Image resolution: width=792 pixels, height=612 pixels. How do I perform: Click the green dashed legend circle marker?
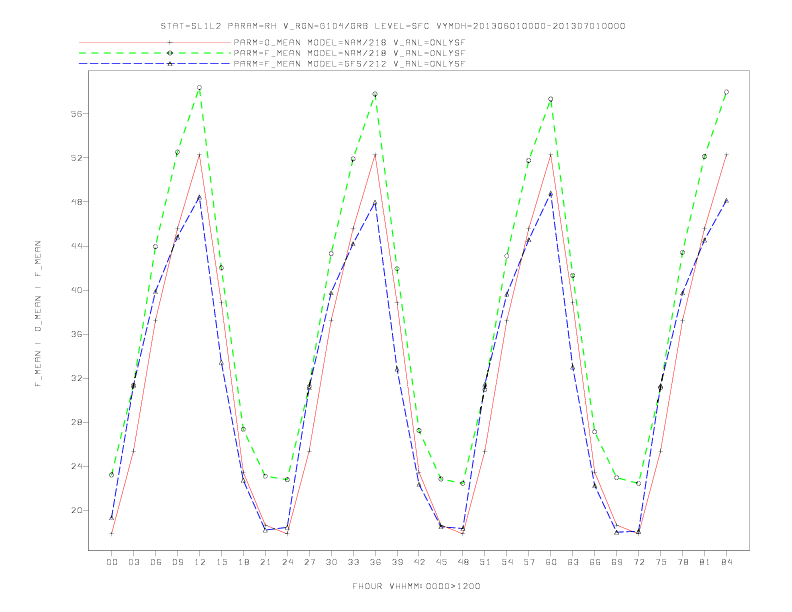170,53
